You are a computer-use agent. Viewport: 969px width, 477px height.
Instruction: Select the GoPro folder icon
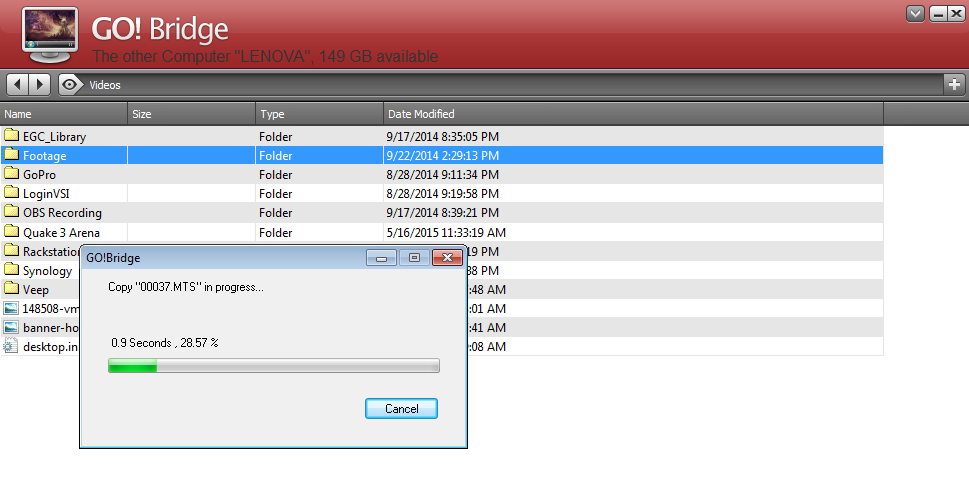pos(11,174)
